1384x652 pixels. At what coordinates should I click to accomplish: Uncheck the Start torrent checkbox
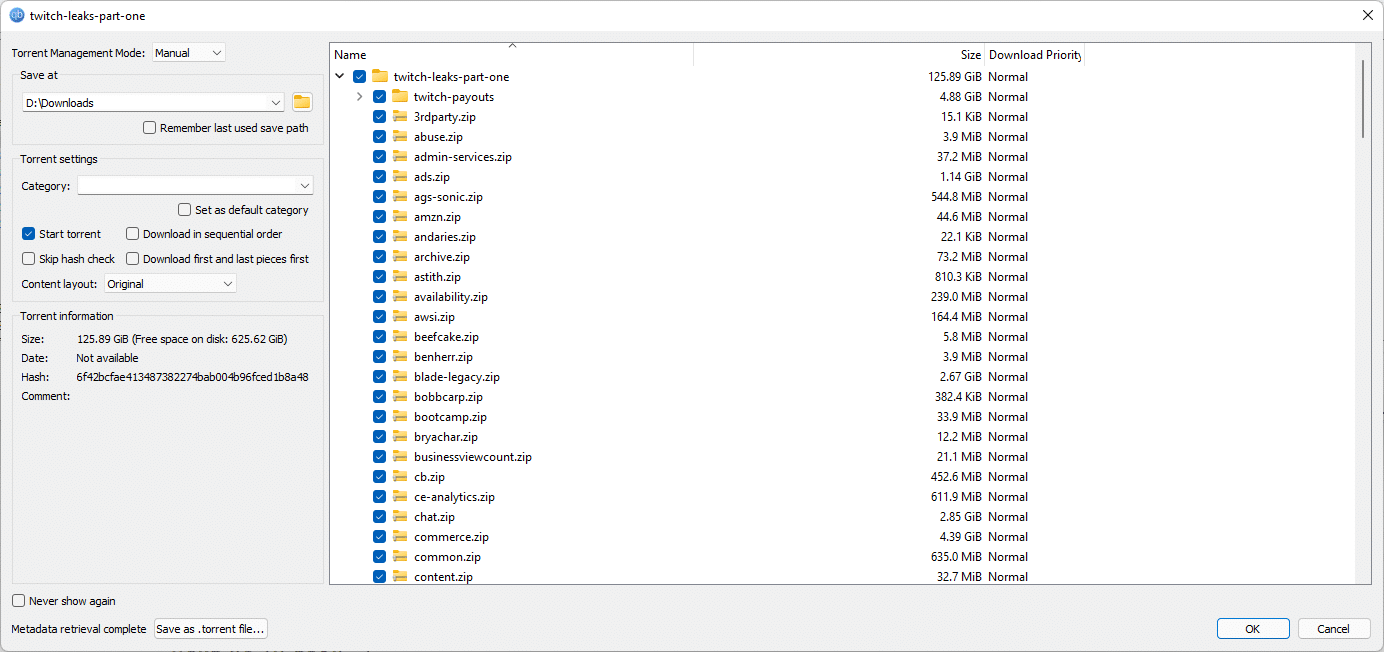point(29,234)
